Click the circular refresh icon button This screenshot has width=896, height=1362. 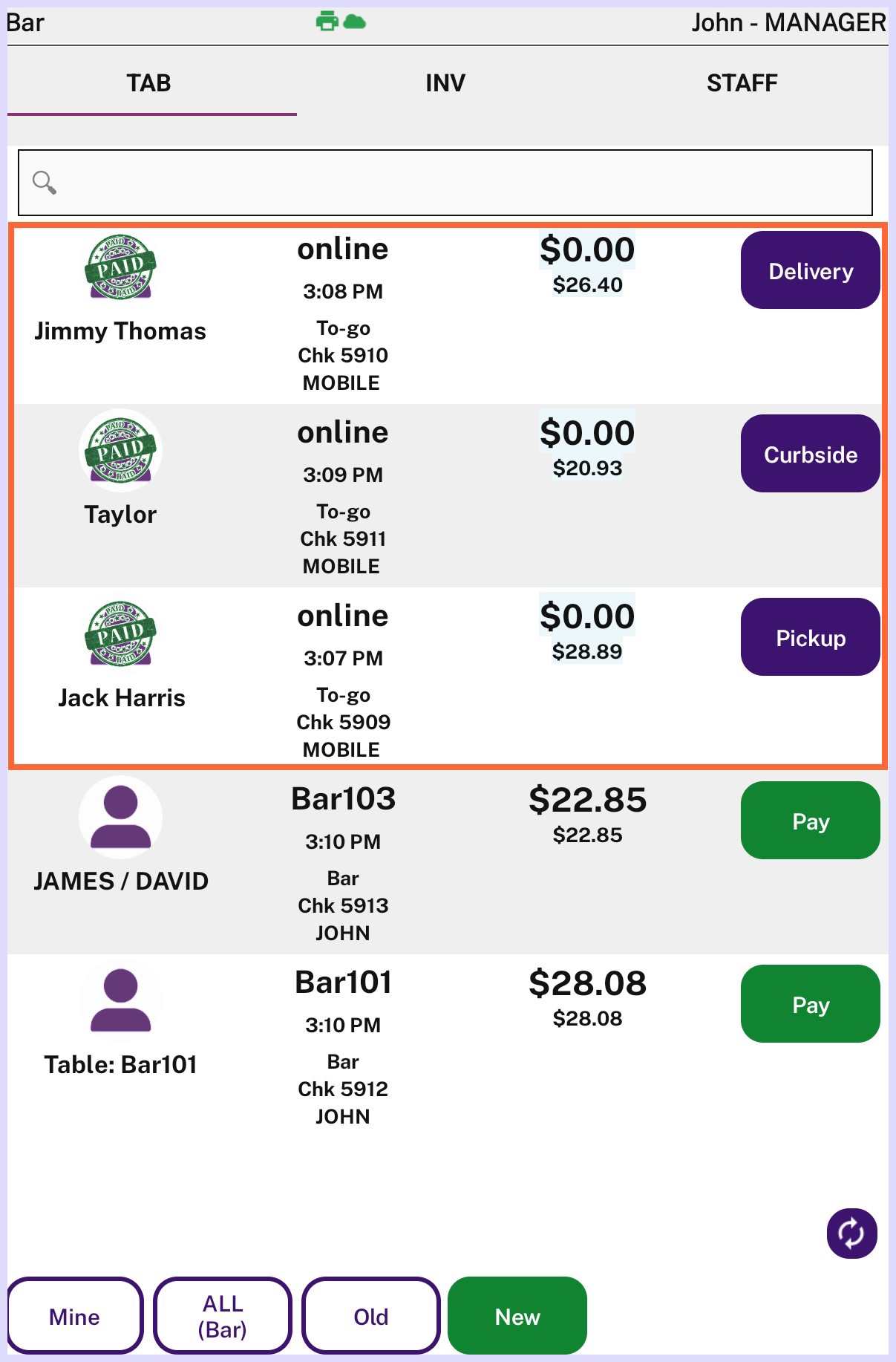coord(851,1234)
